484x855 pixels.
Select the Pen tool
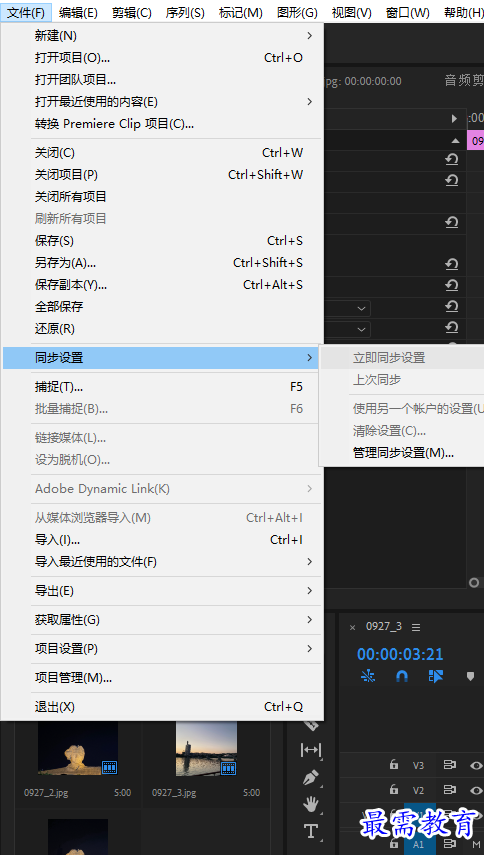point(311,777)
